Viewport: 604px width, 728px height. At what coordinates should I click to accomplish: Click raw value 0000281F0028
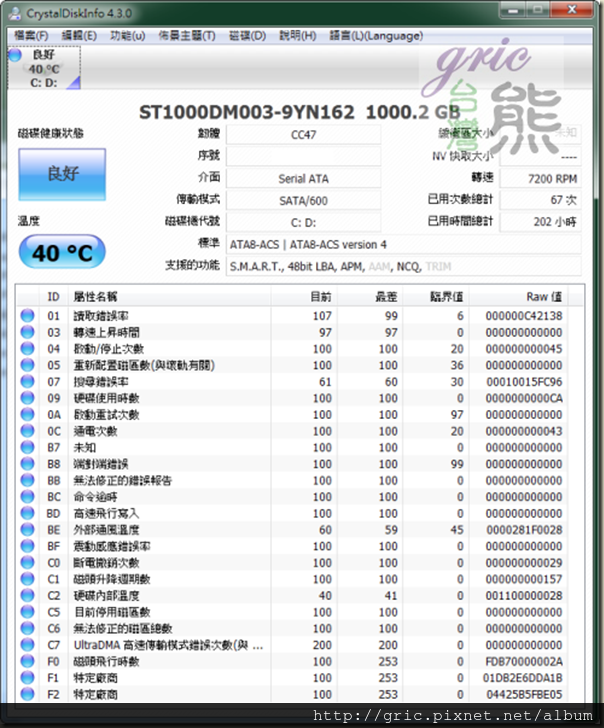[x=524, y=530]
